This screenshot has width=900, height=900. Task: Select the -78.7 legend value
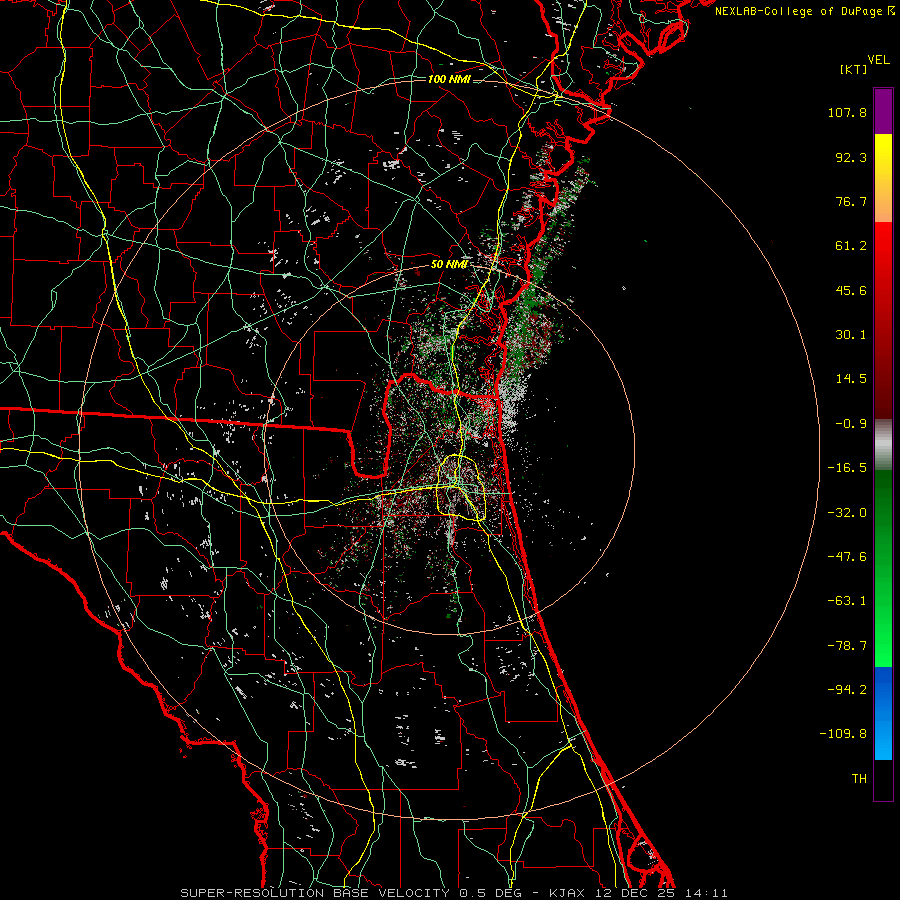pyautogui.click(x=847, y=646)
